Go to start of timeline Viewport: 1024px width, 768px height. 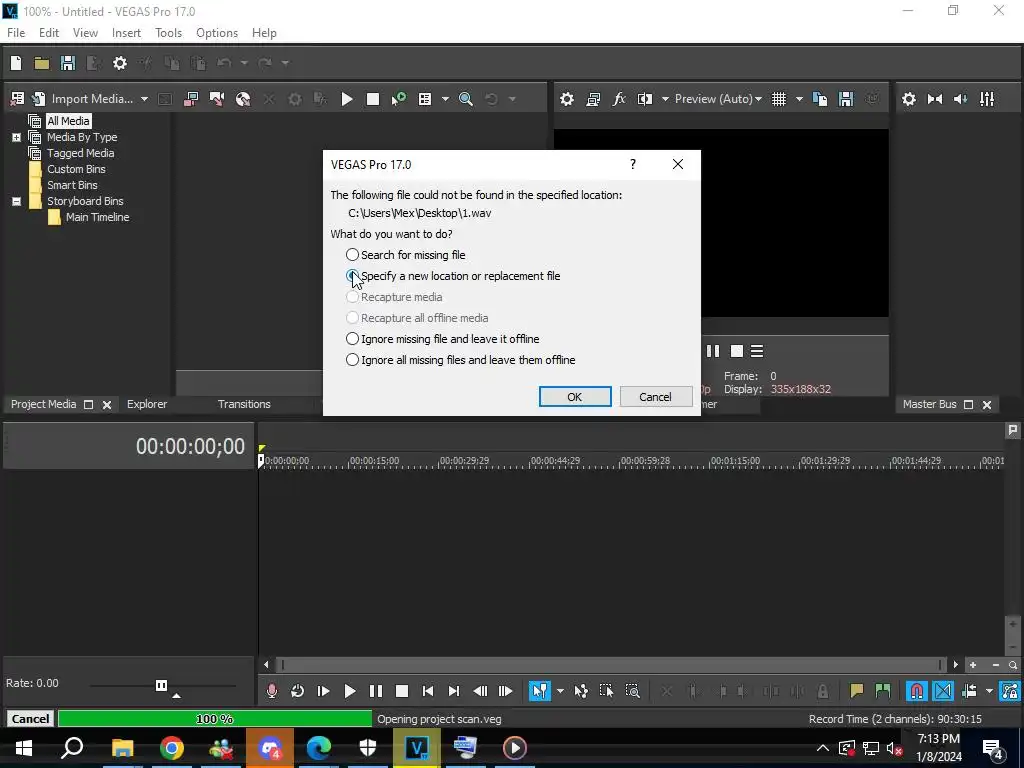coord(428,691)
